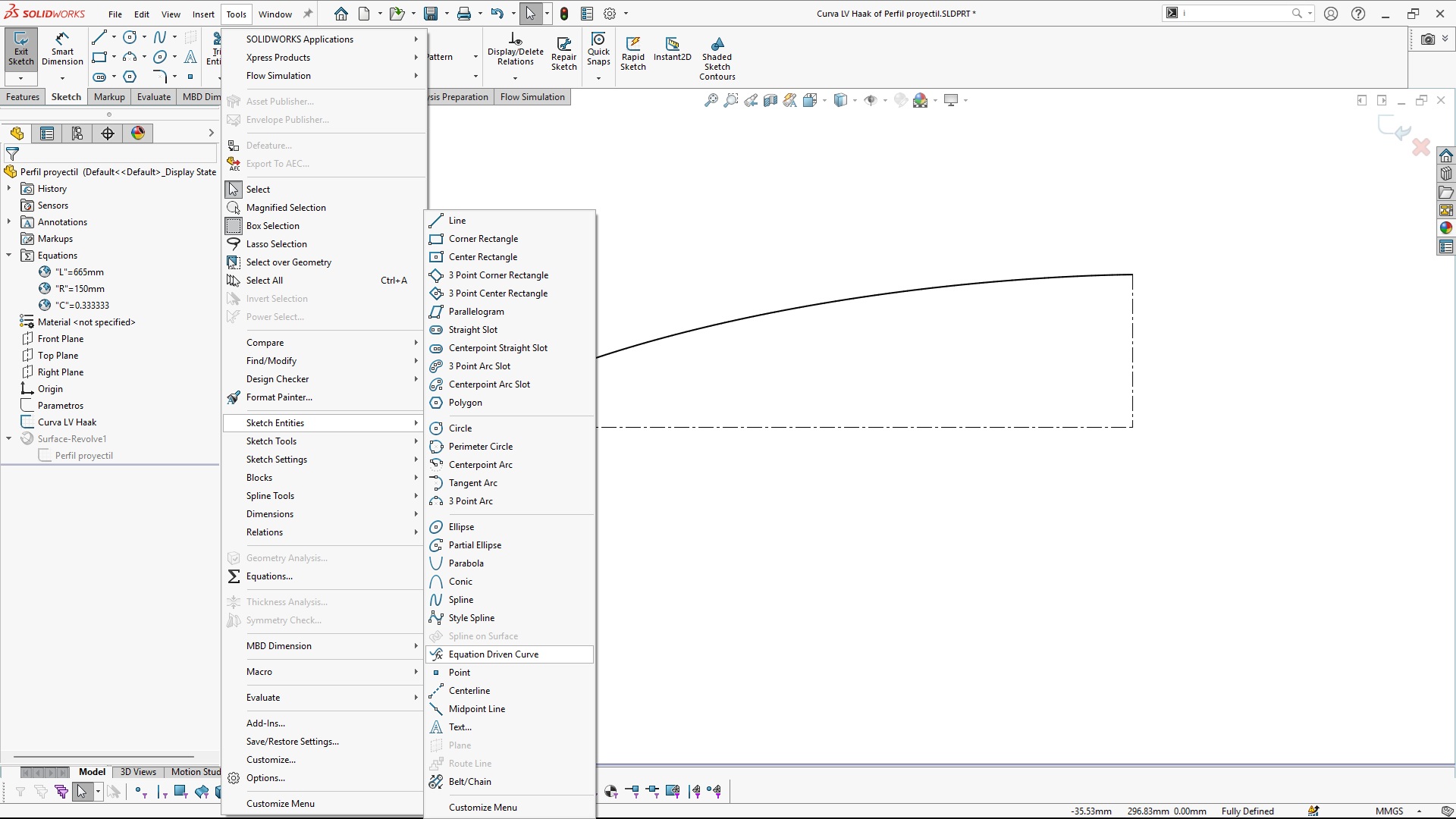
Task: Expand the History tree node
Action: coord(9,189)
